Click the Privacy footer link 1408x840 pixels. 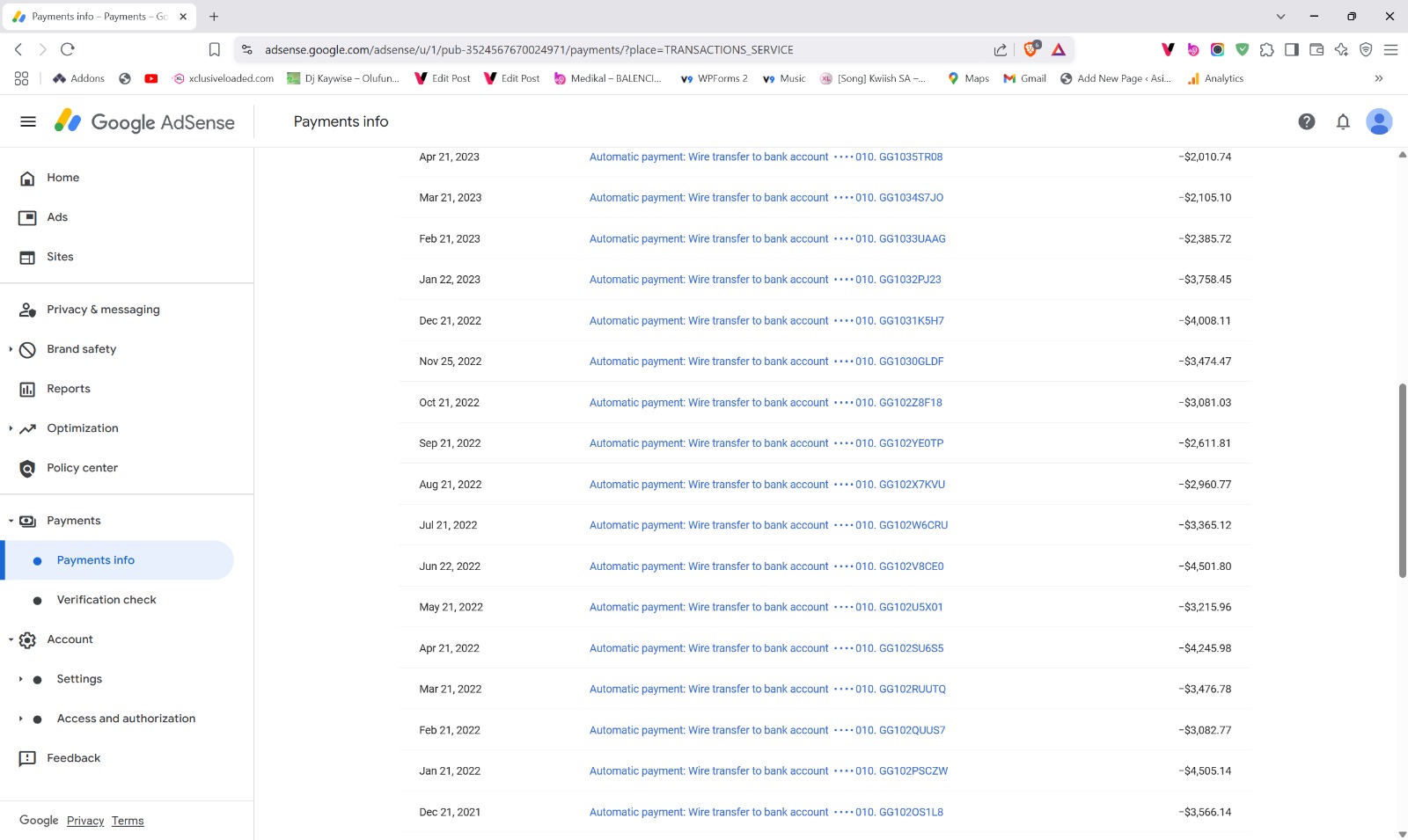pyautogui.click(x=85, y=821)
